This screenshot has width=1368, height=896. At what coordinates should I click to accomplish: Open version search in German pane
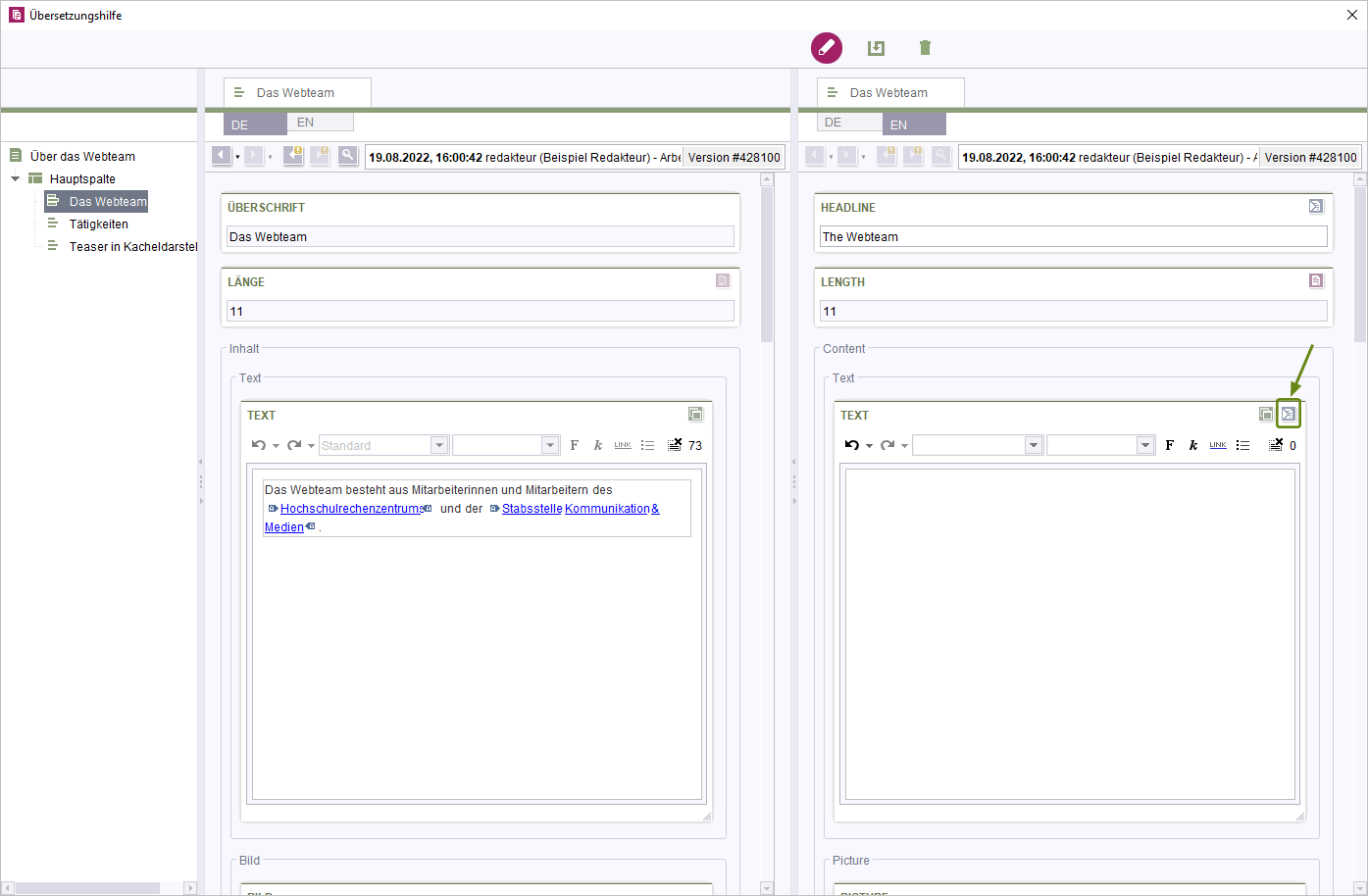(347, 155)
